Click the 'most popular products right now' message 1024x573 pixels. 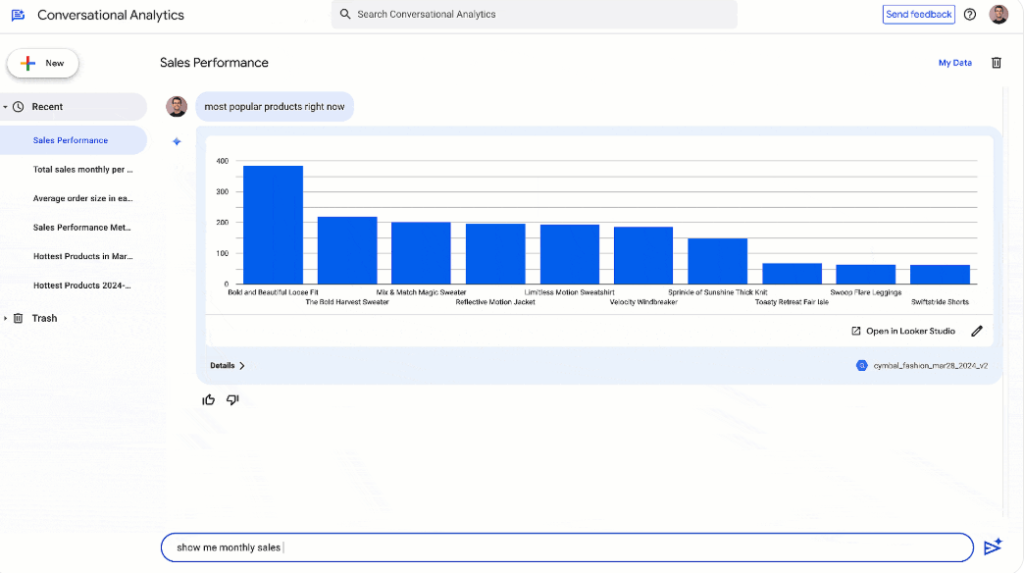point(274,106)
